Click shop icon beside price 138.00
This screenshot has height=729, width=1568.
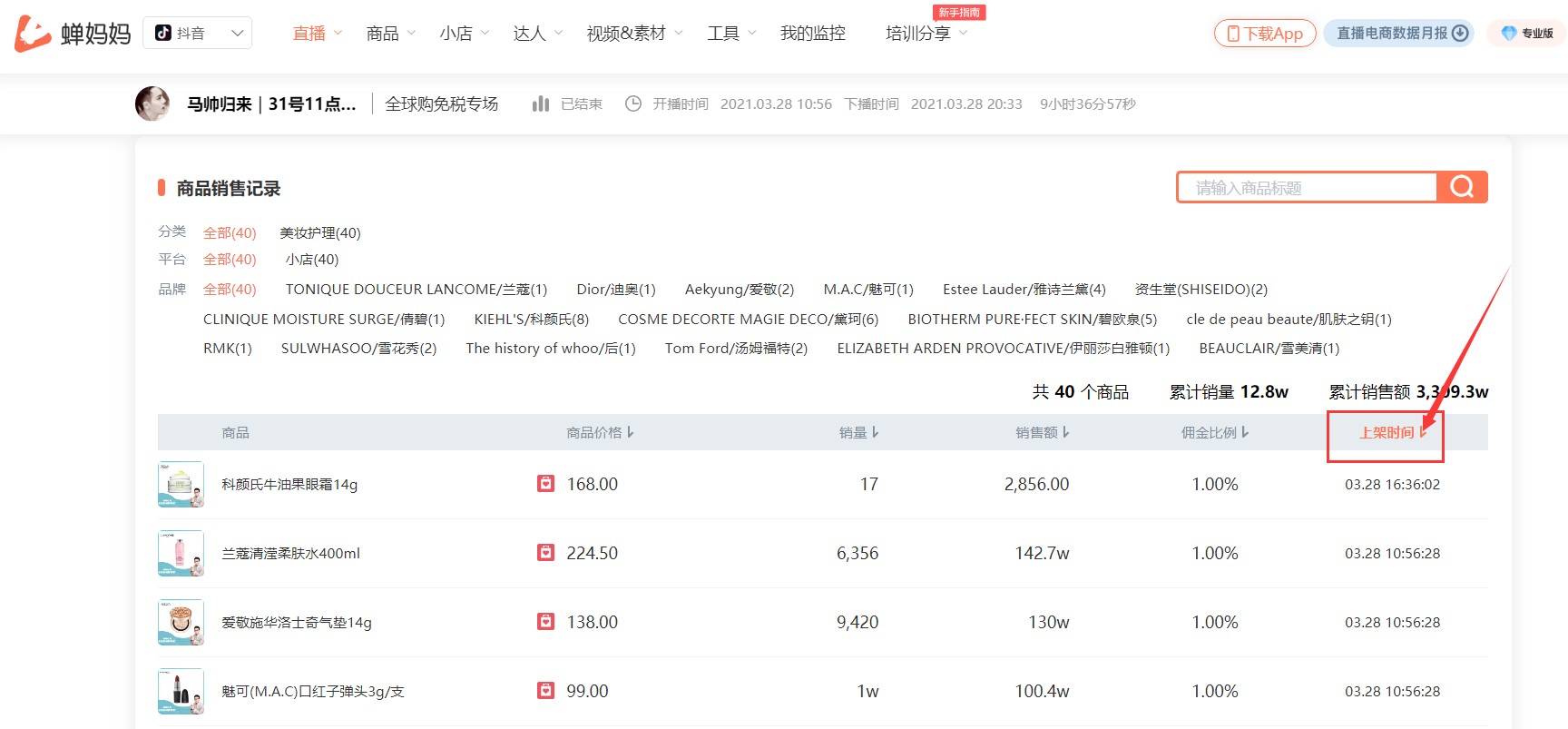(x=545, y=622)
